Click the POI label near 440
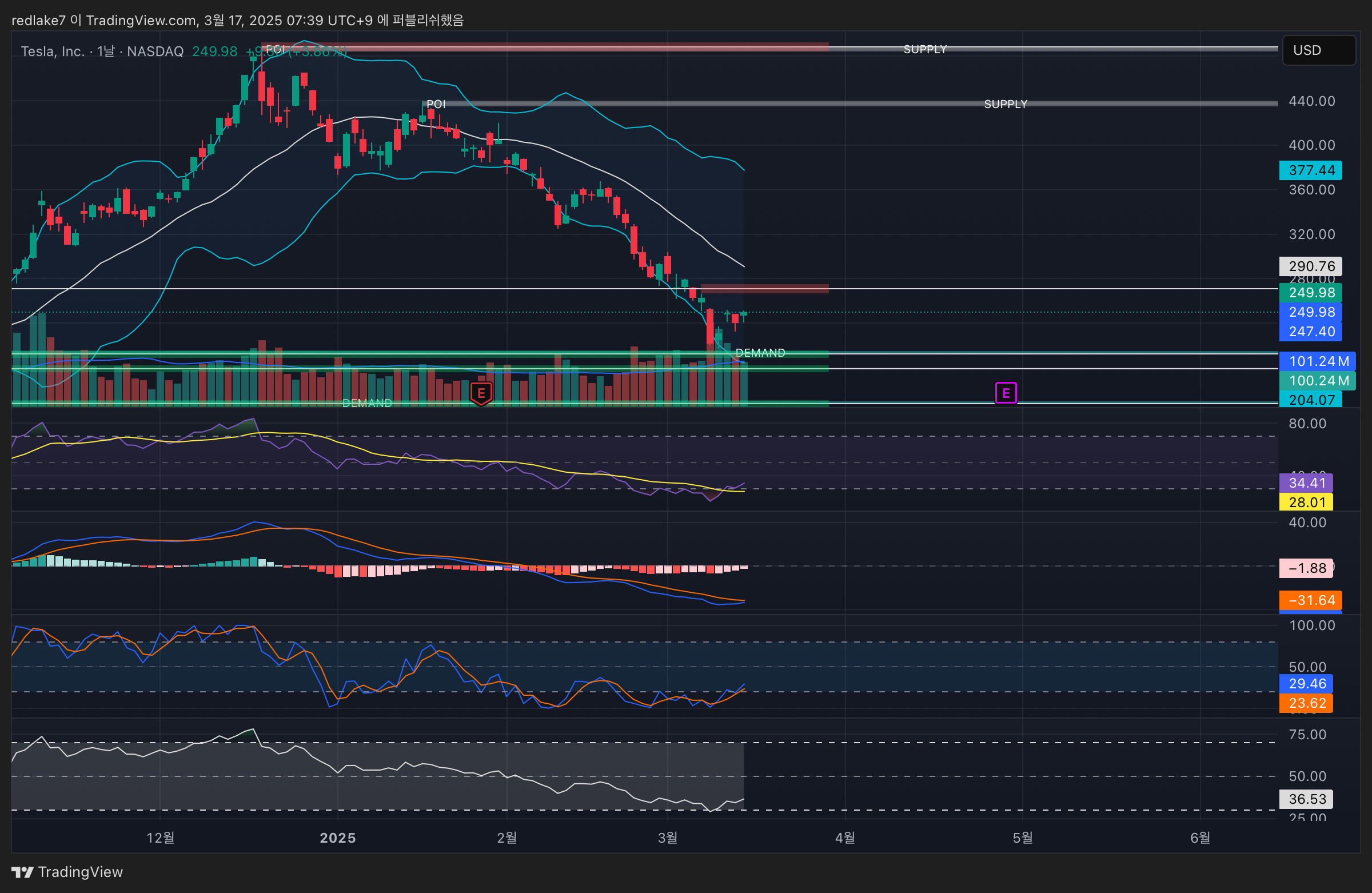The width and height of the screenshot is (1372, 893). 436,105
